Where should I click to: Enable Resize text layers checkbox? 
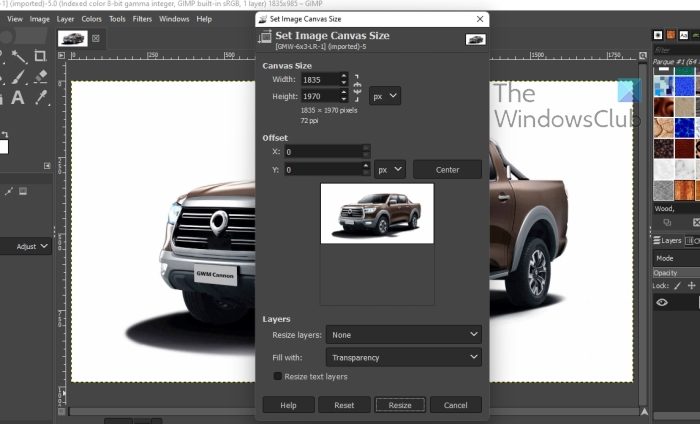[278, 376]
